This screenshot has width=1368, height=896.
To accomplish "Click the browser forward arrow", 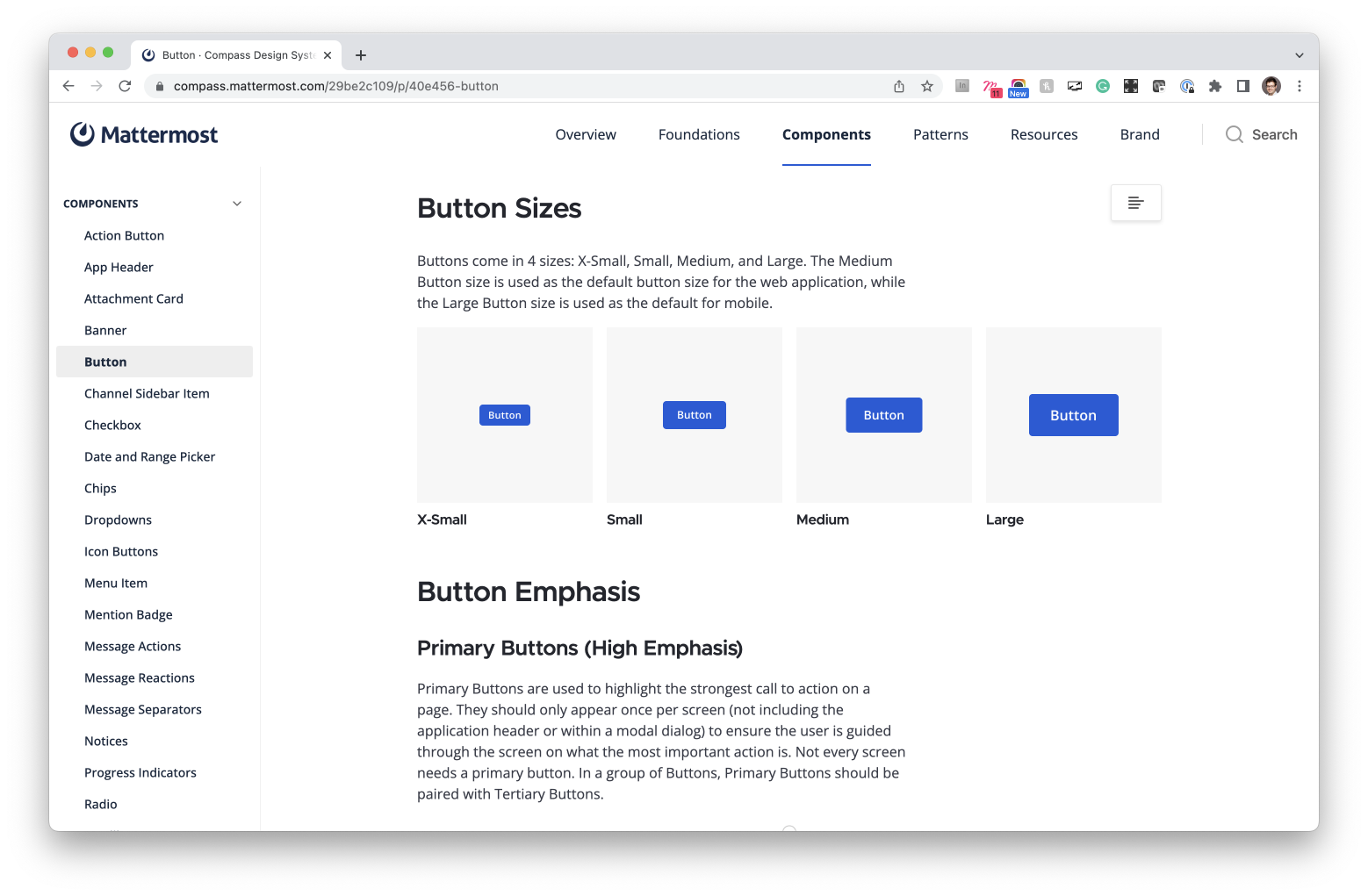I will [97, 86].
